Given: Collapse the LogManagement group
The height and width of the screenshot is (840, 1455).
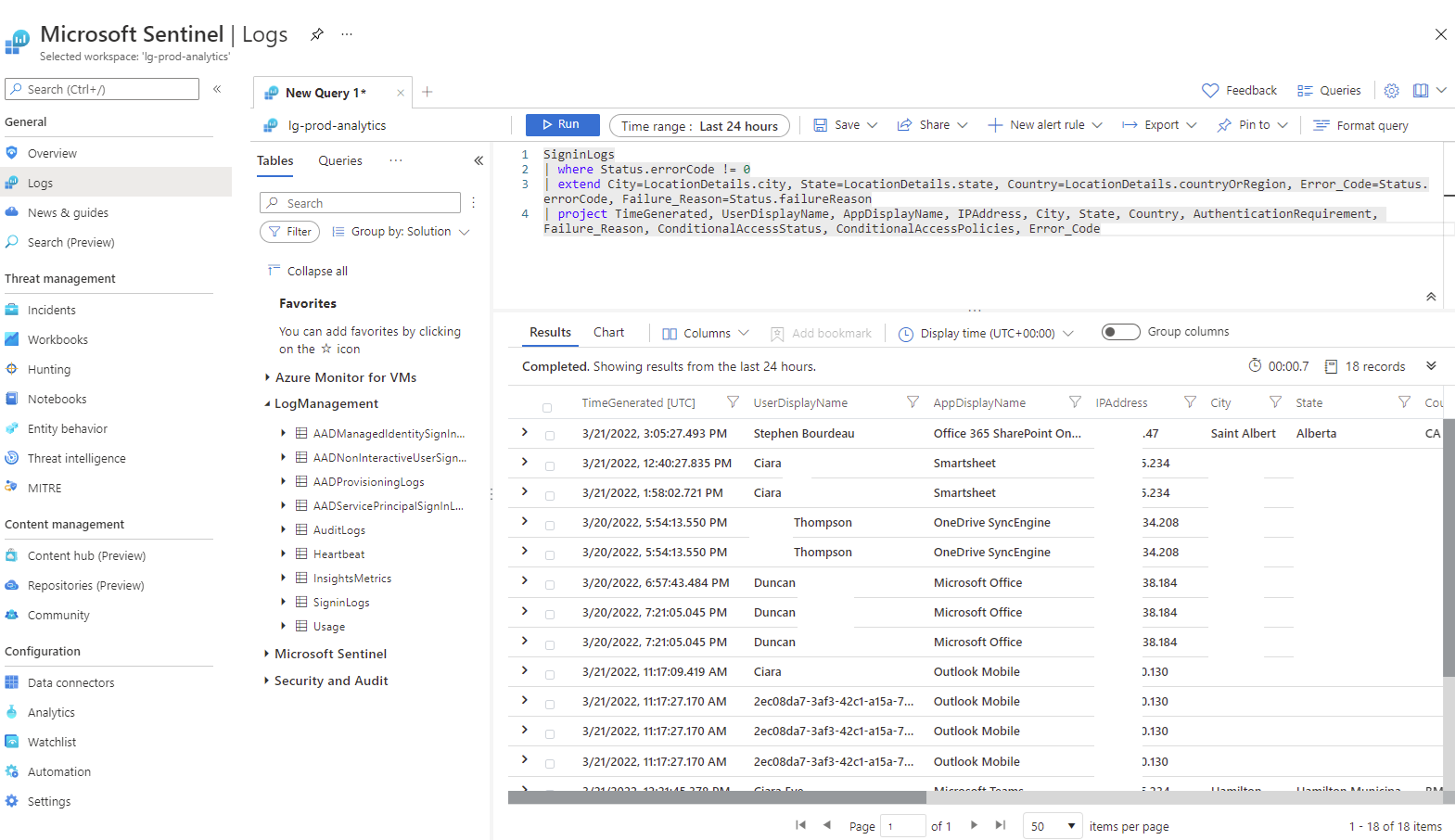Looking at the screenshot, I should coord(267,403).
